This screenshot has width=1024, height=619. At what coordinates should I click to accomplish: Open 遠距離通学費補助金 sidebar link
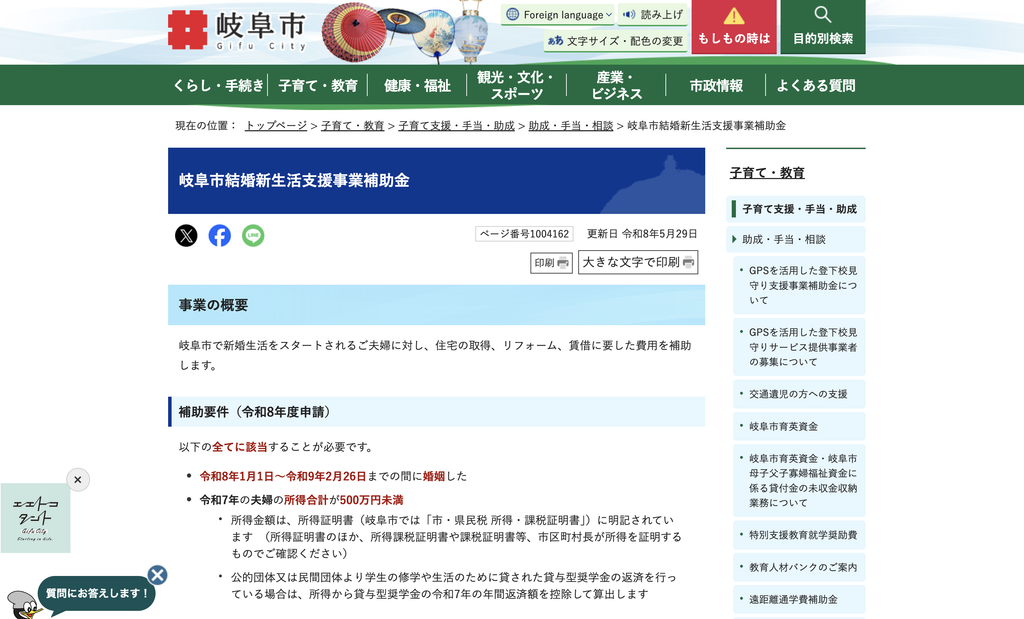tap(799, 599)
